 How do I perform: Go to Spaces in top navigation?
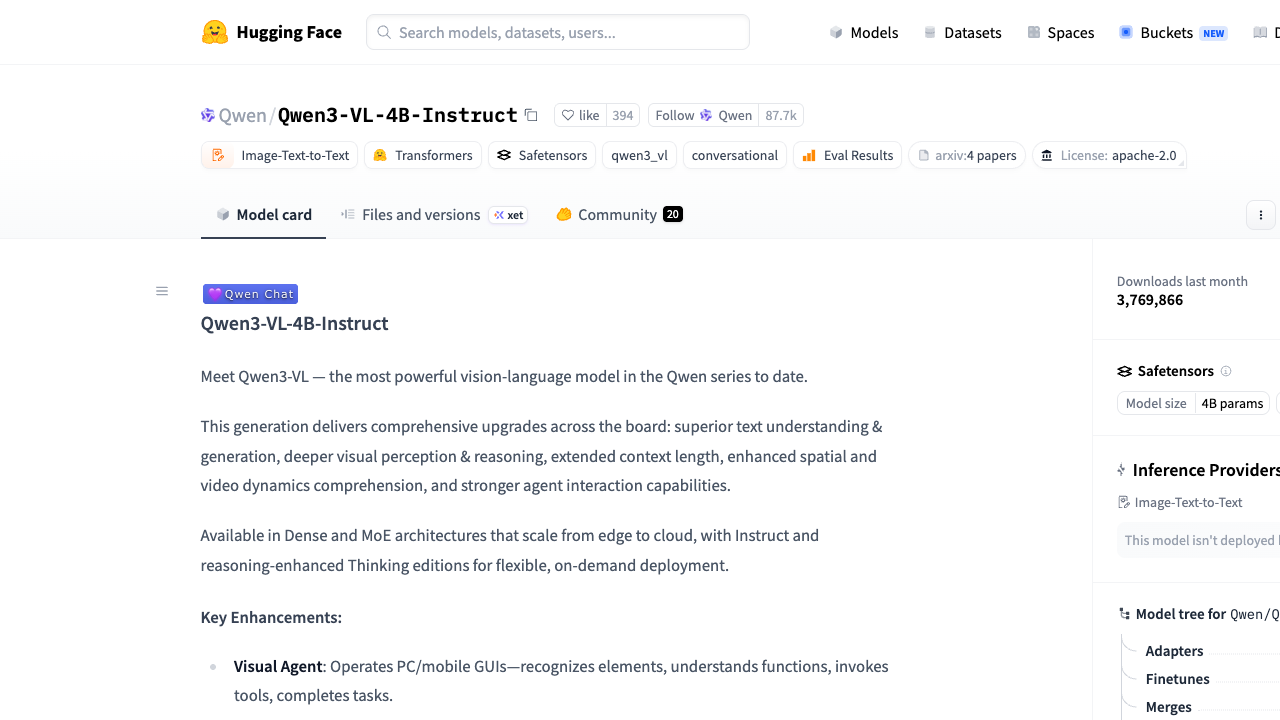[1061, 32]
